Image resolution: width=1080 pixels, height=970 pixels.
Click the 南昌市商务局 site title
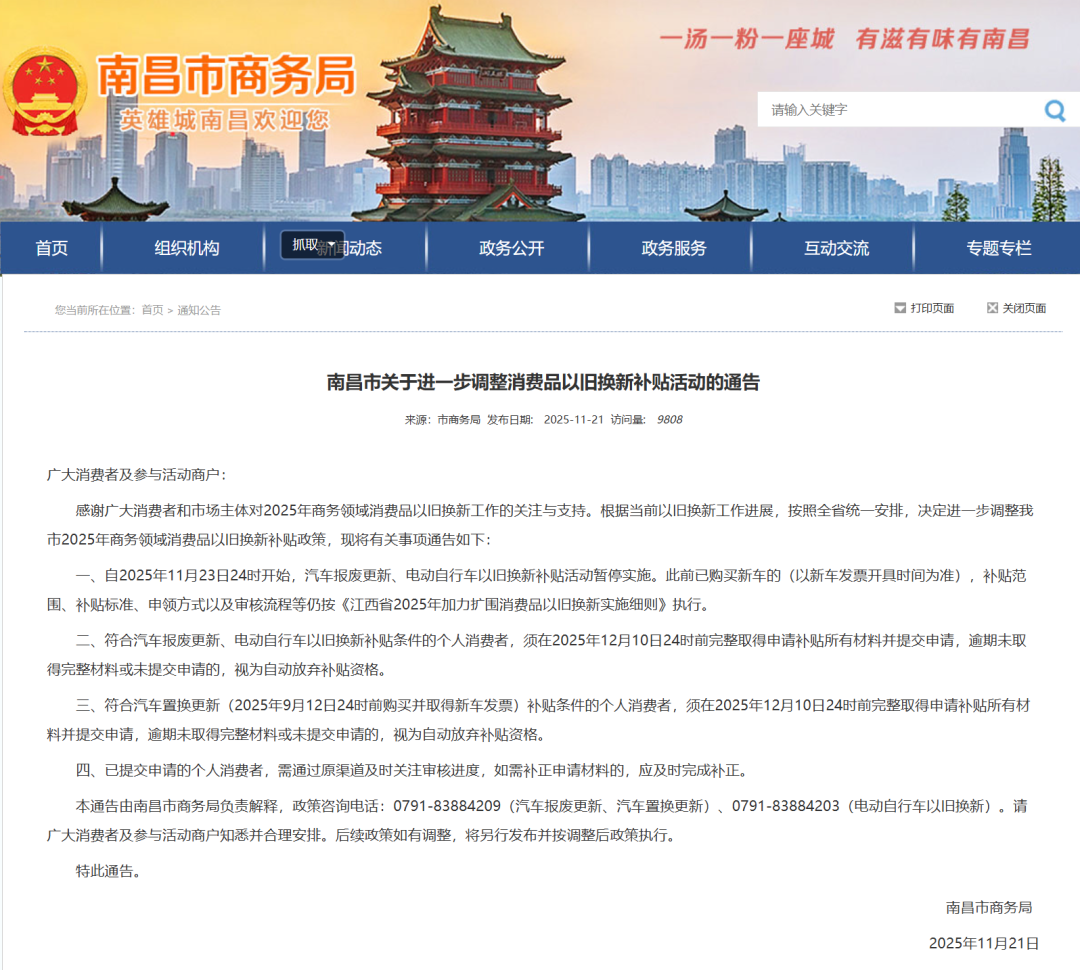[x=227, y=75]
